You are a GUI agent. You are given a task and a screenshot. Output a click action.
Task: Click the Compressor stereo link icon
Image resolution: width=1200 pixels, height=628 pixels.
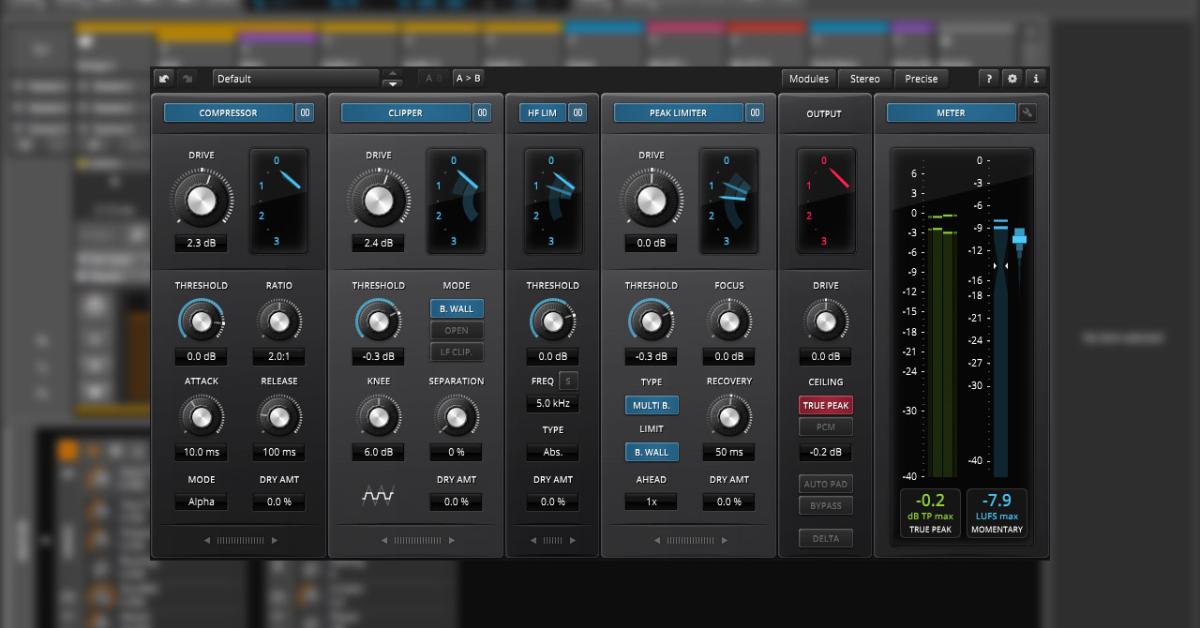tap(305, 113)
